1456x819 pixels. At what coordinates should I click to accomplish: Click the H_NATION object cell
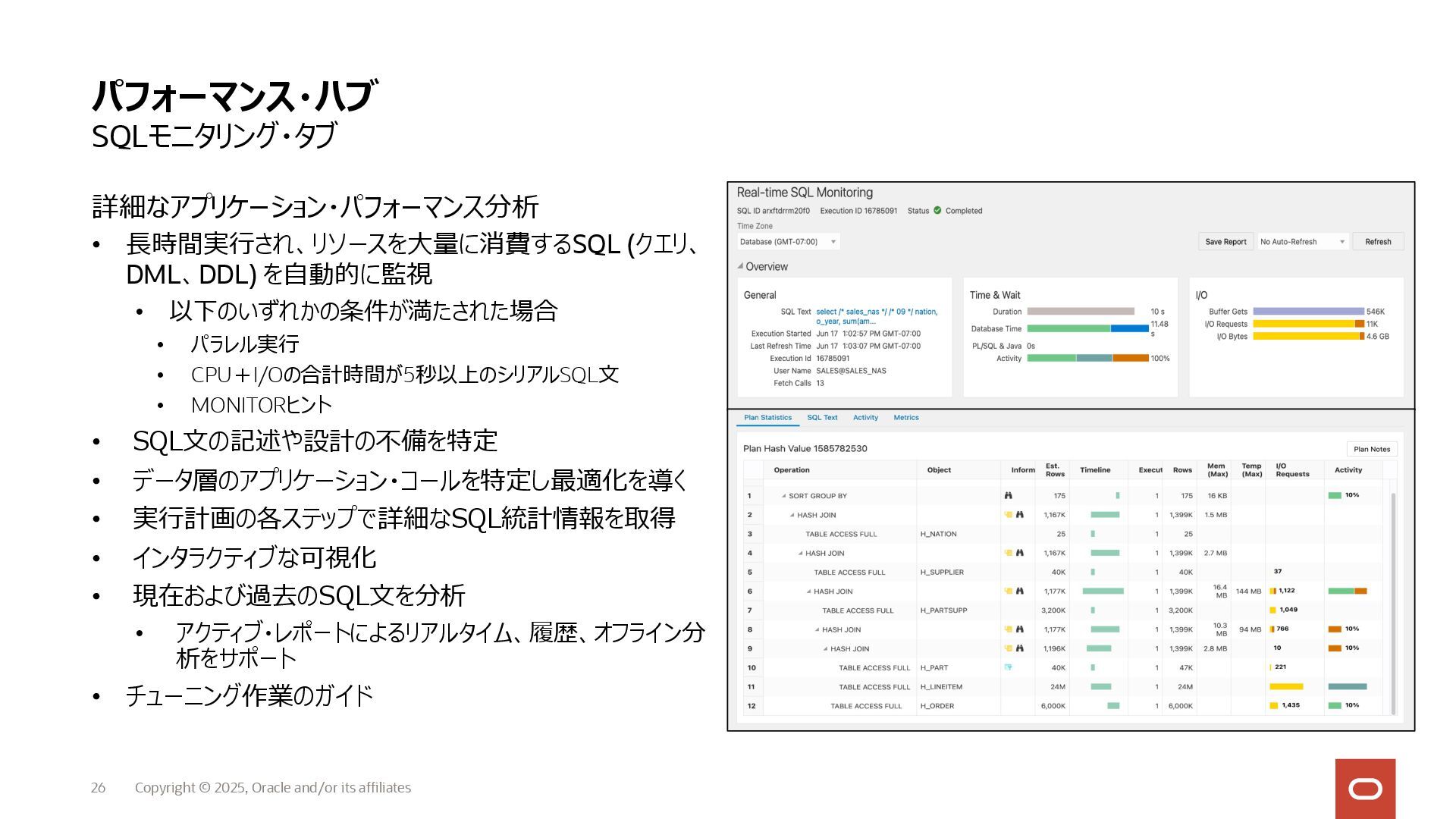tap(938, 534)
